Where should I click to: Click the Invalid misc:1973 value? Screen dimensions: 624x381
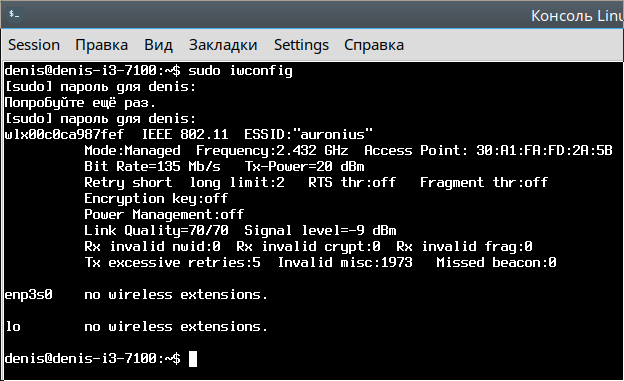click(x=345, y=262)
